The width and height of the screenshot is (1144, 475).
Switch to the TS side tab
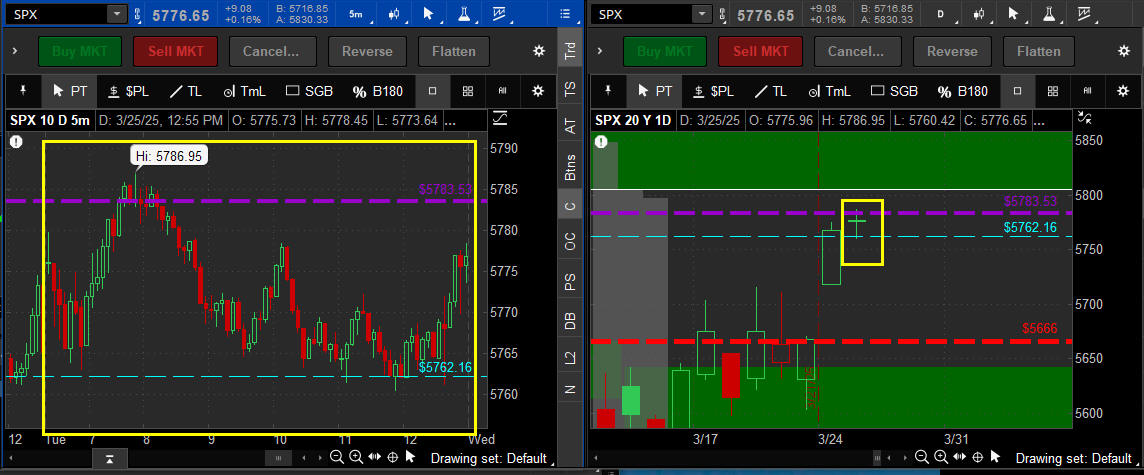(570, 89)
